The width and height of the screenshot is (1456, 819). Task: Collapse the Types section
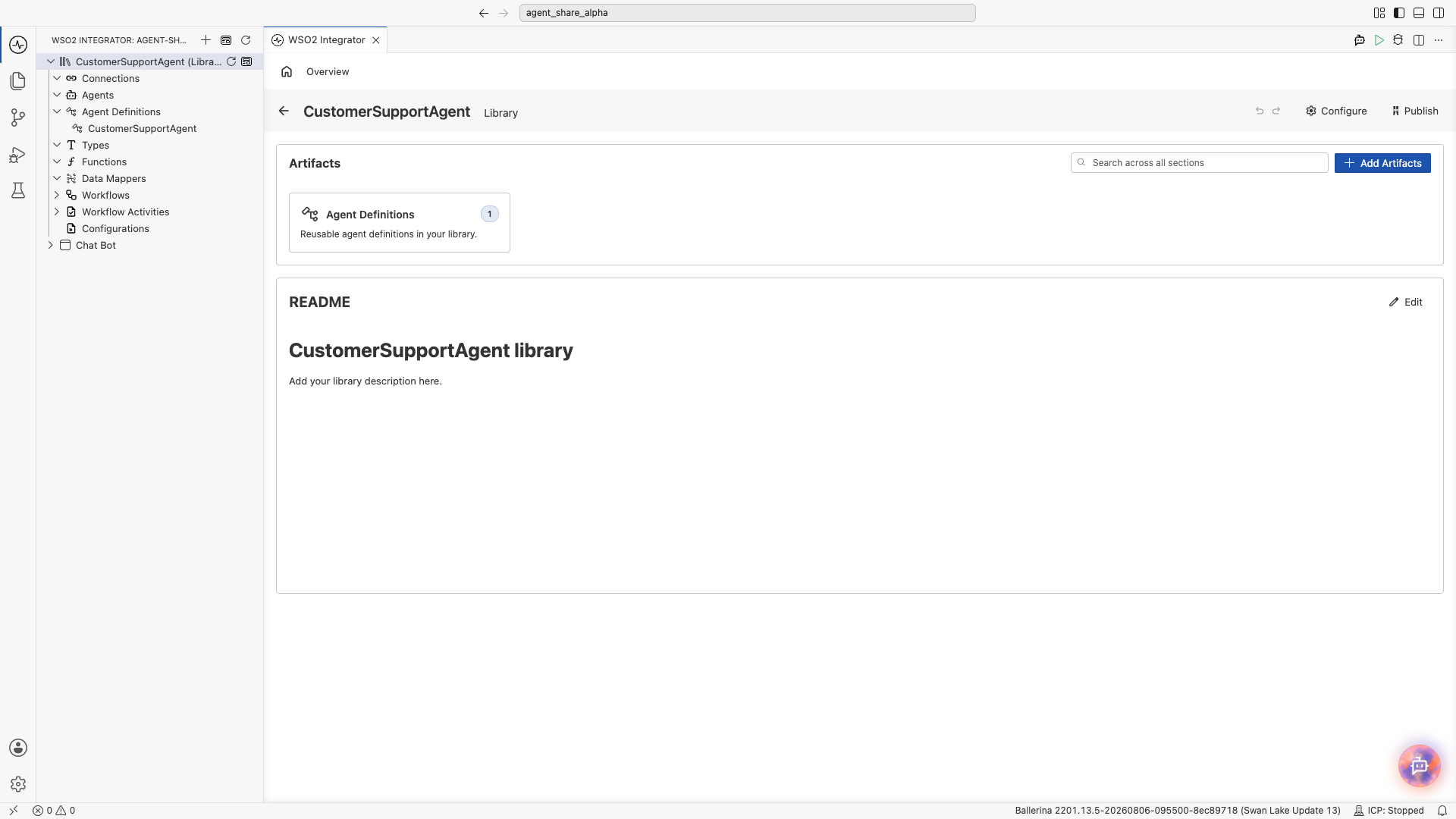(57, 145)
